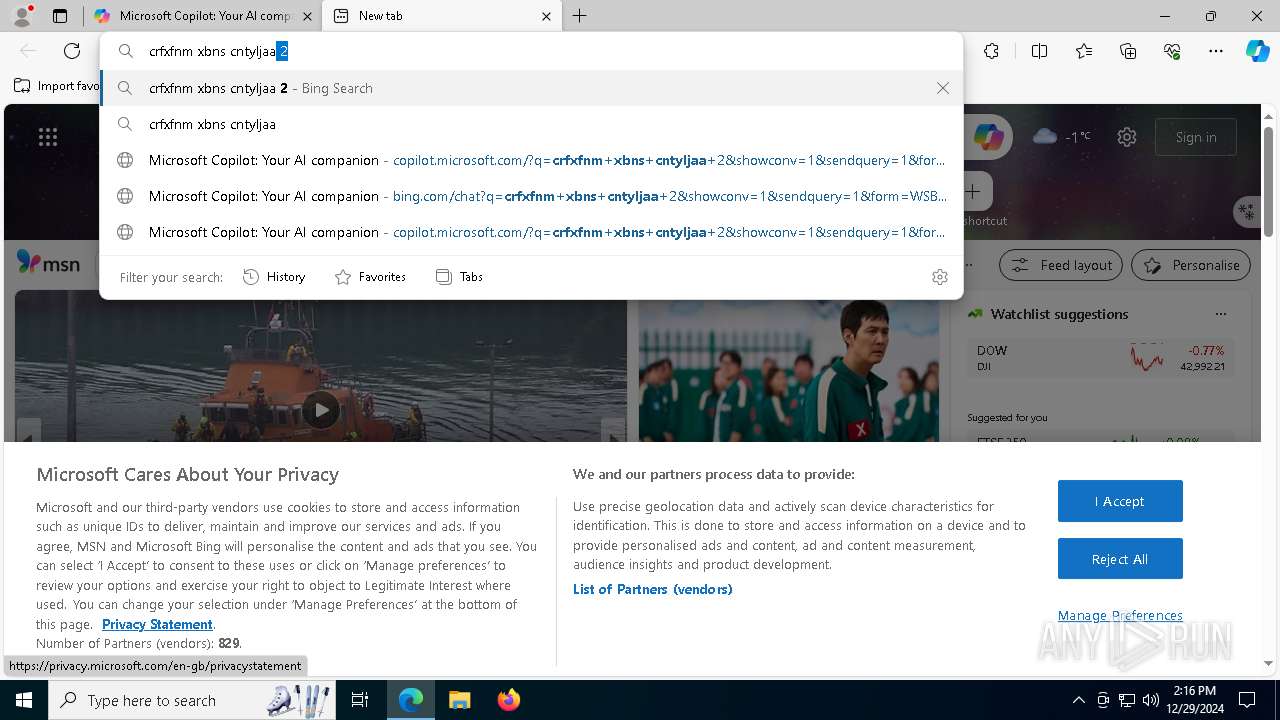
Task: Accept privacy cookies with I Accept
Action: [x=1120, y=501]
